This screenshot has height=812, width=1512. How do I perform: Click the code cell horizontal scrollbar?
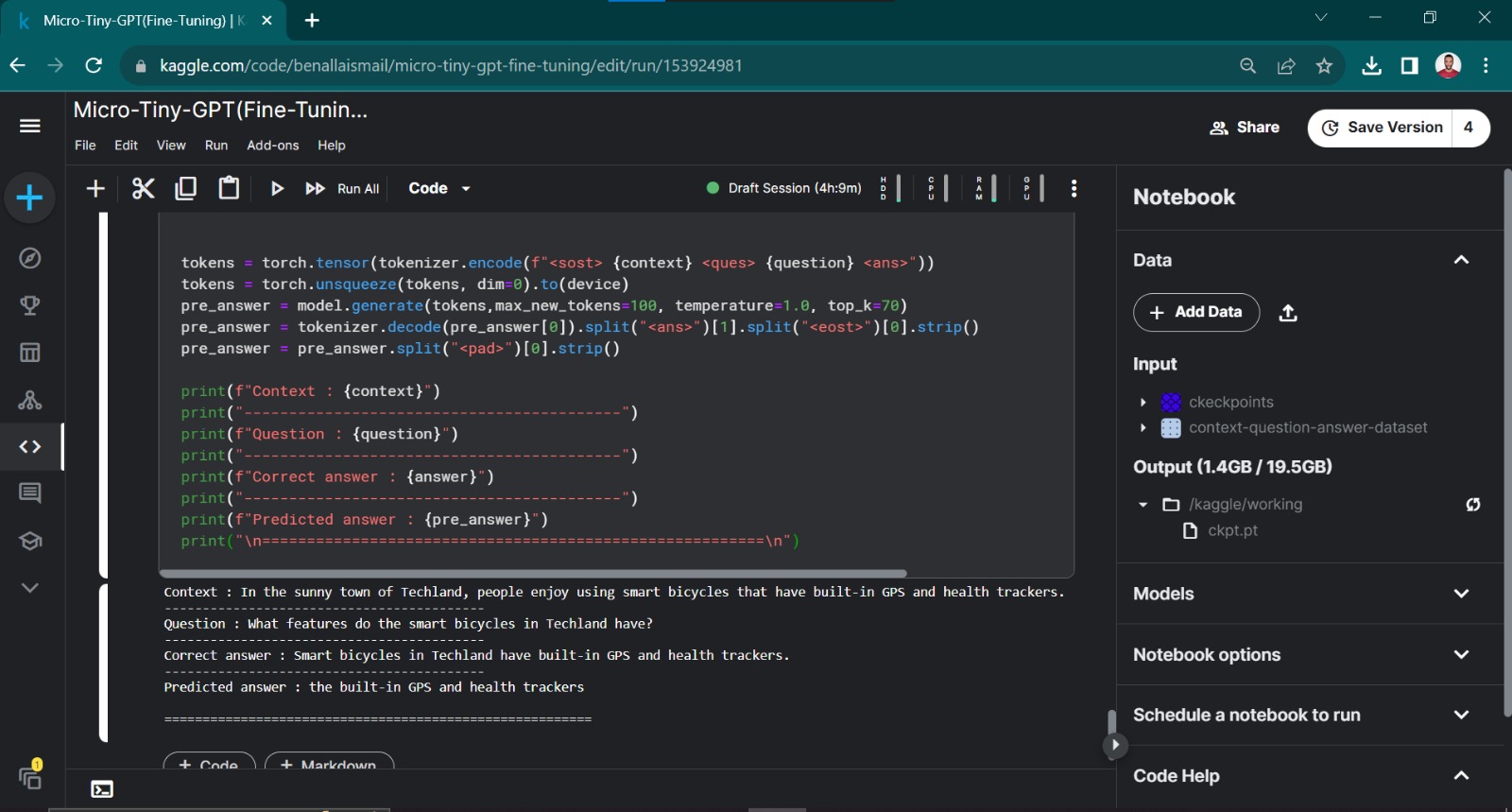pos(533,573)
